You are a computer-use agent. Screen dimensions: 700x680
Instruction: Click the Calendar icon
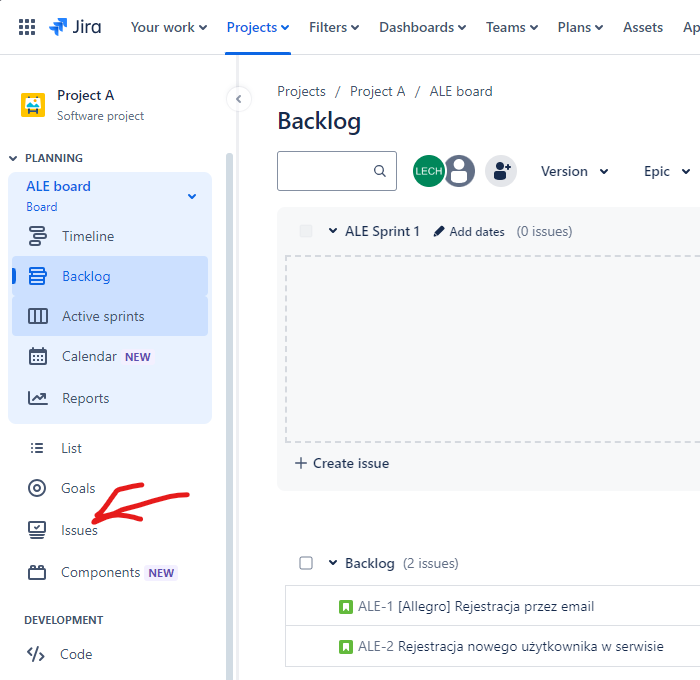point(38,356)
